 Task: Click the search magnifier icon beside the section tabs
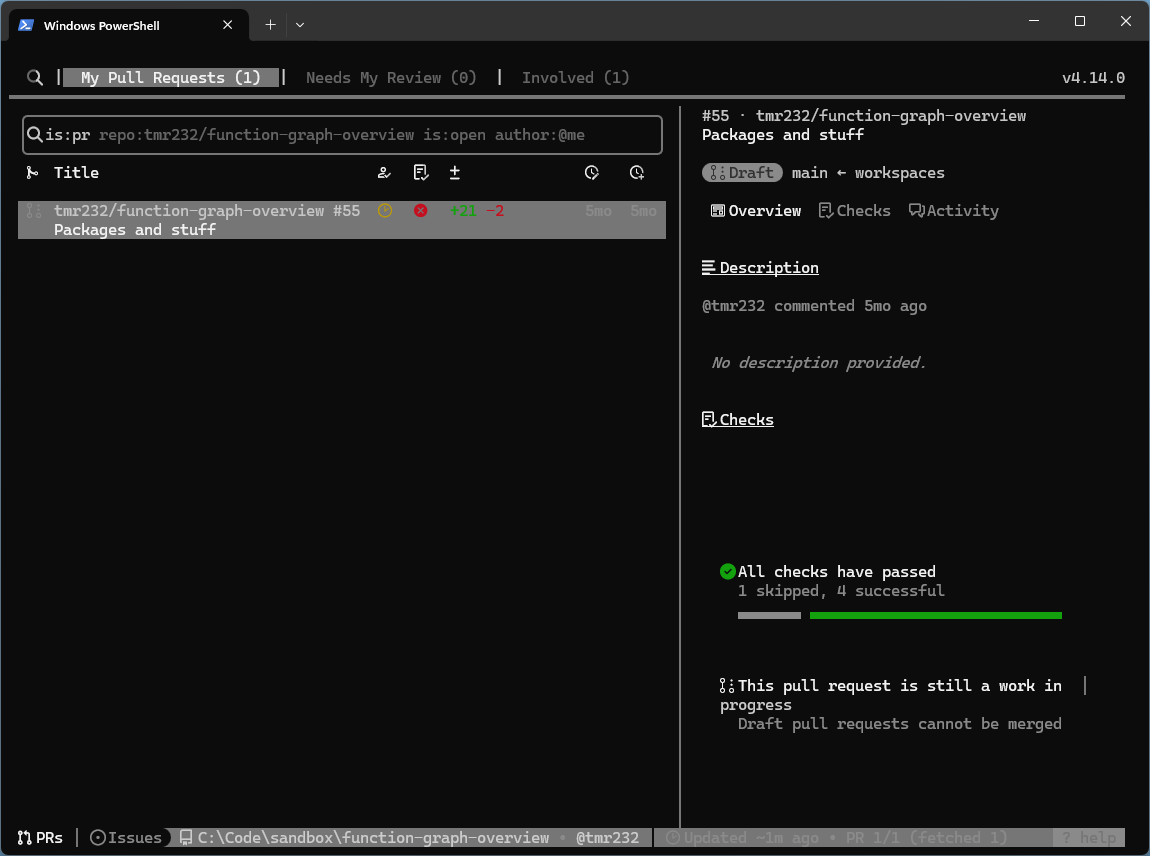pyautogui.click(x=34, y=78)
